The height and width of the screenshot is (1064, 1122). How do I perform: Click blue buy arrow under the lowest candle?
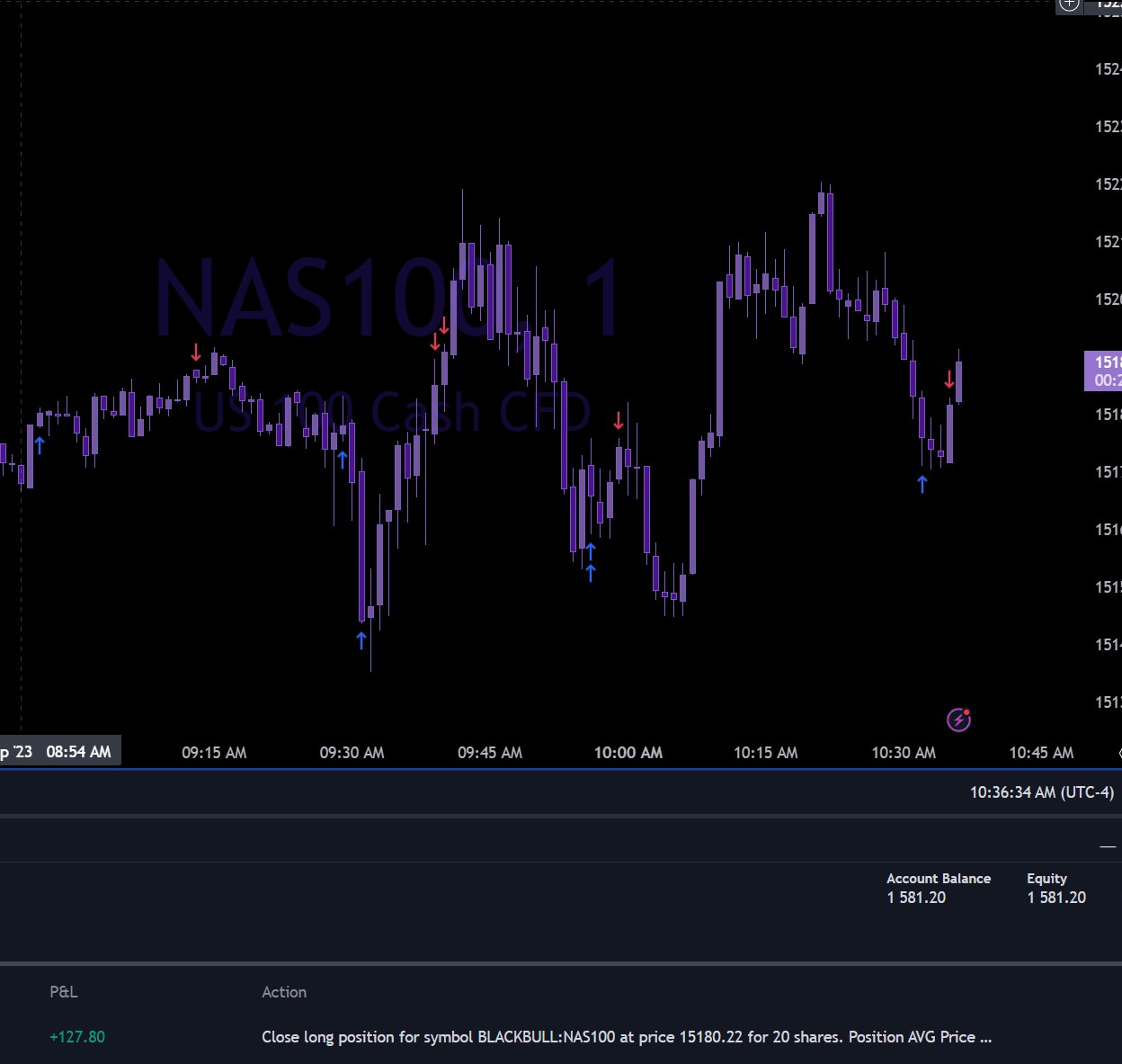pyautogui.click(x=361, y=639)
